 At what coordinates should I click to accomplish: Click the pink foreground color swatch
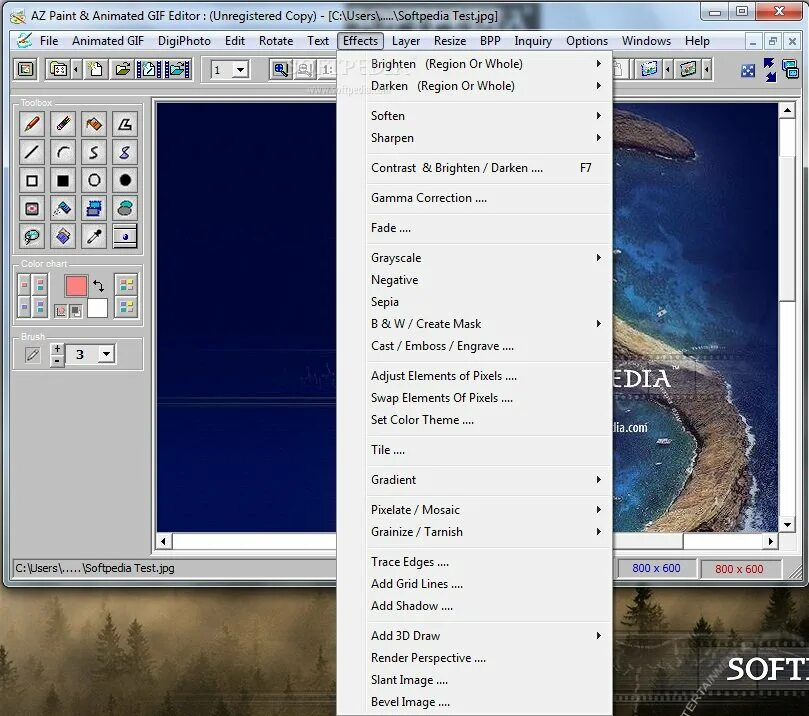pos(76,285)
